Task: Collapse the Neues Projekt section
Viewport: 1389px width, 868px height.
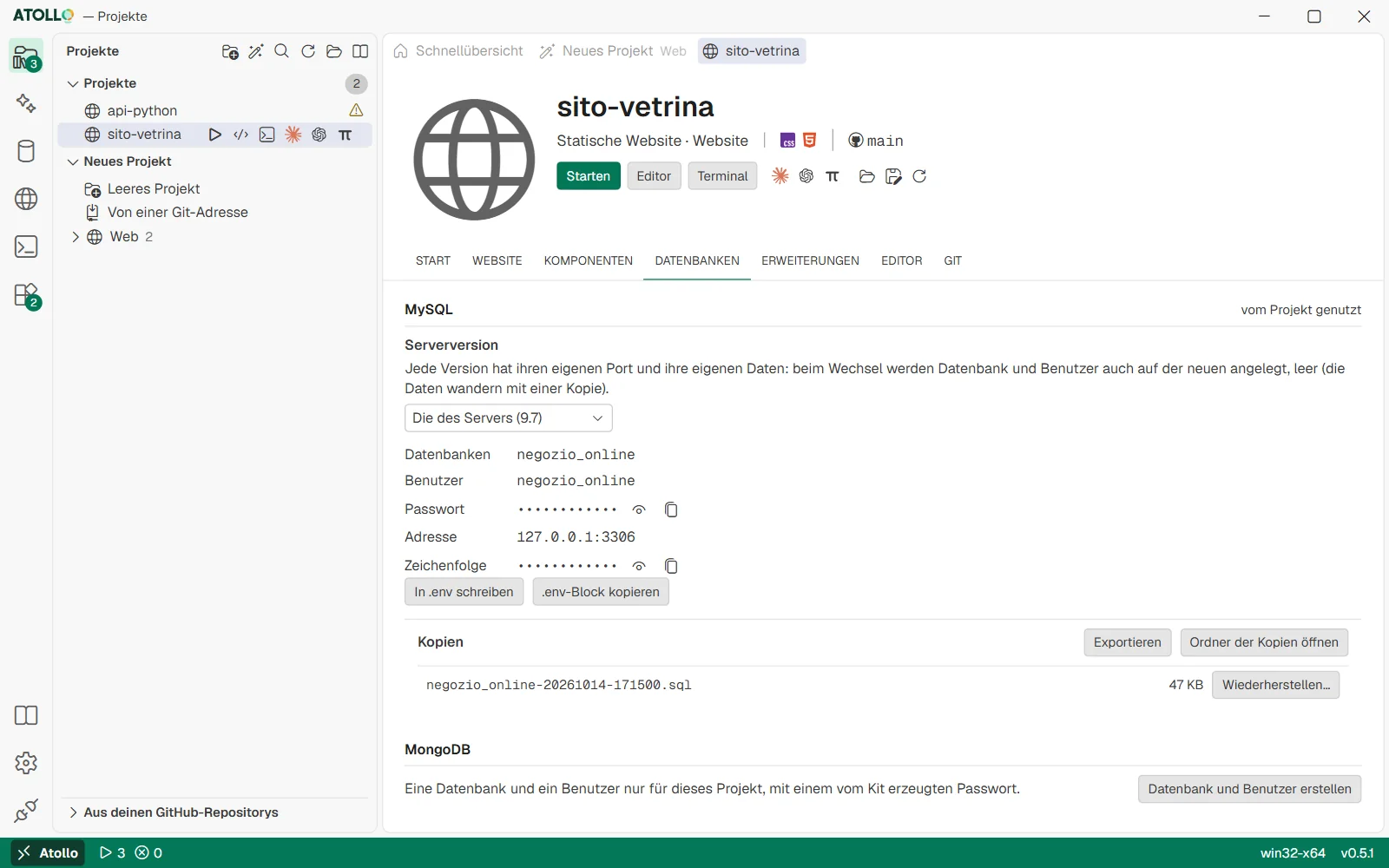Action: [73, 161]
